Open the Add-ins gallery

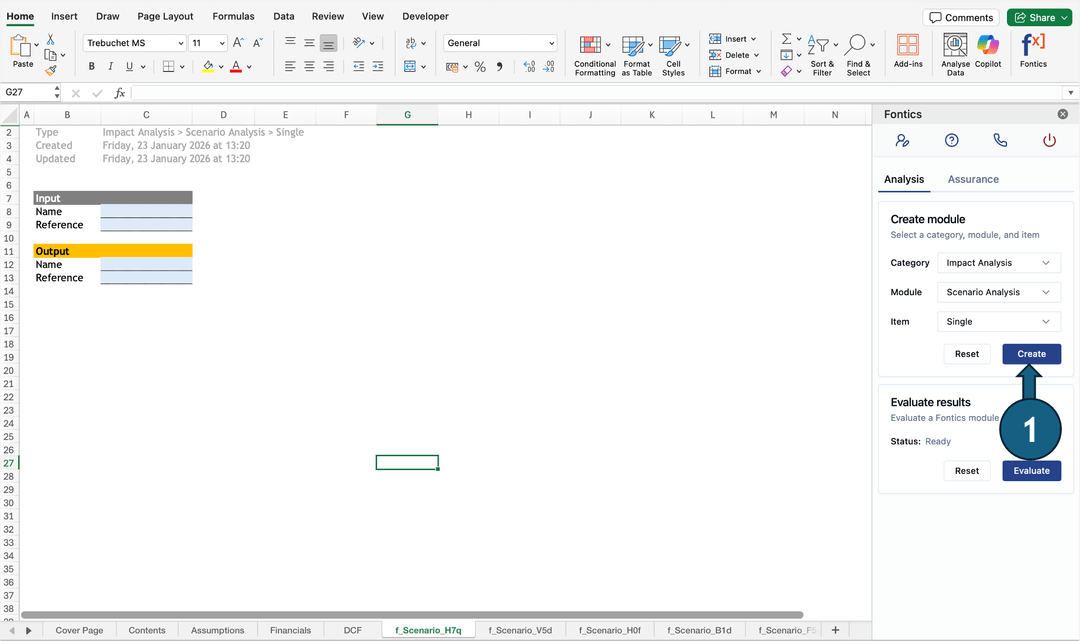907,52
